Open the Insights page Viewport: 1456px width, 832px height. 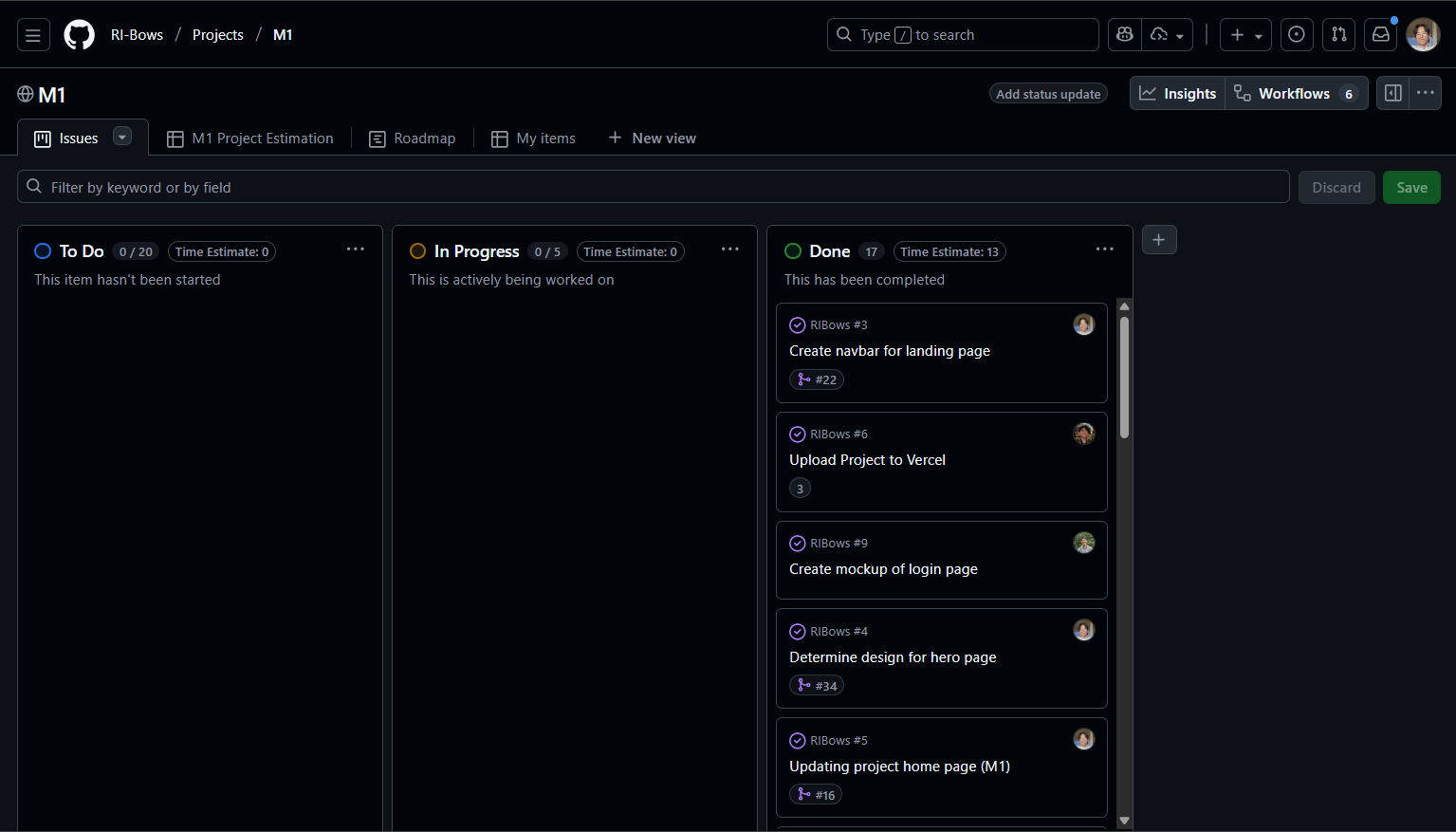(1178, 94)
